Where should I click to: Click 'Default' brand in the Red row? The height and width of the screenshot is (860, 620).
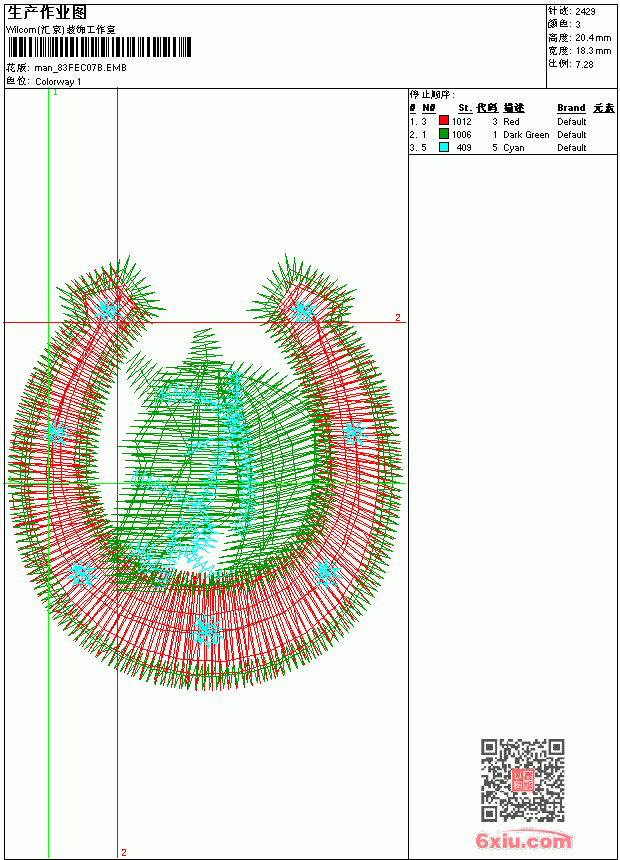click(572, 122)
